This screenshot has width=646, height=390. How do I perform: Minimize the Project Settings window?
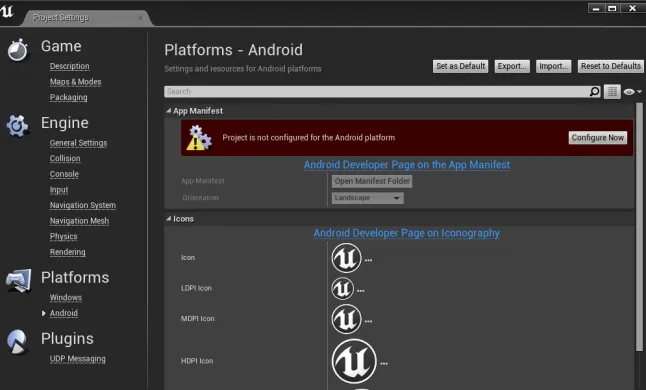pos(596,8)
